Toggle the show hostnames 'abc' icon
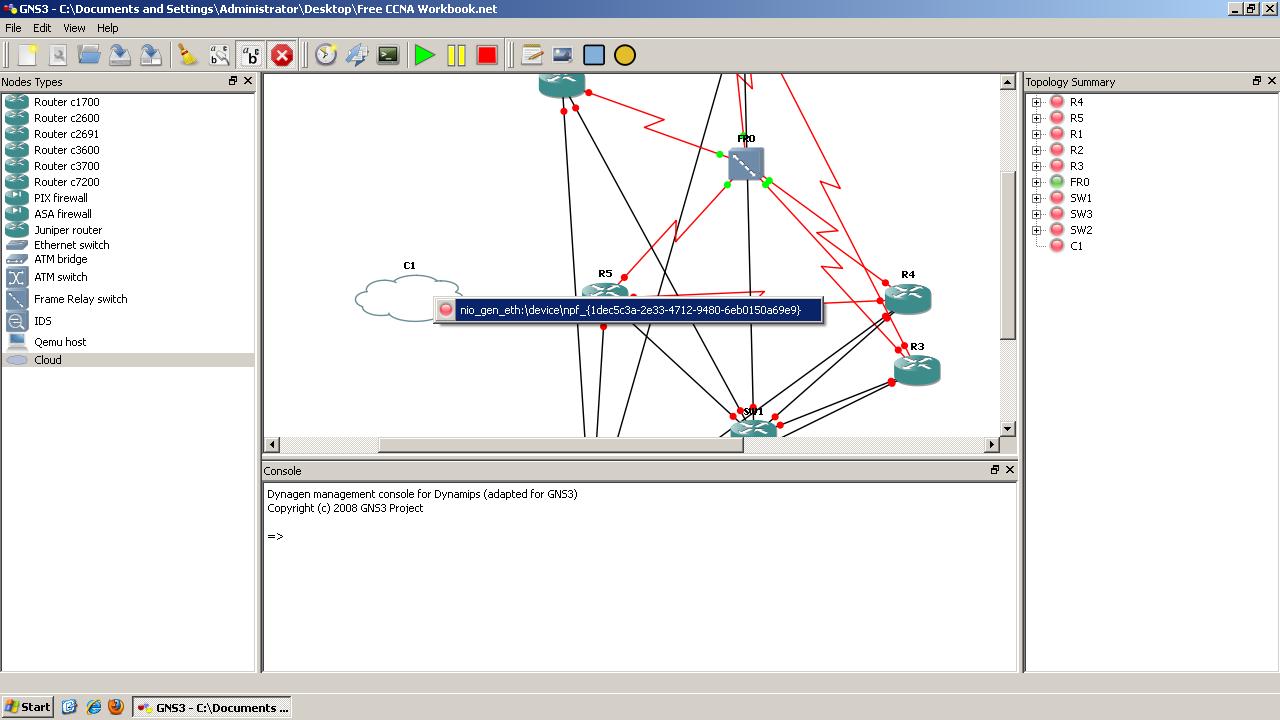 (250, 55)
